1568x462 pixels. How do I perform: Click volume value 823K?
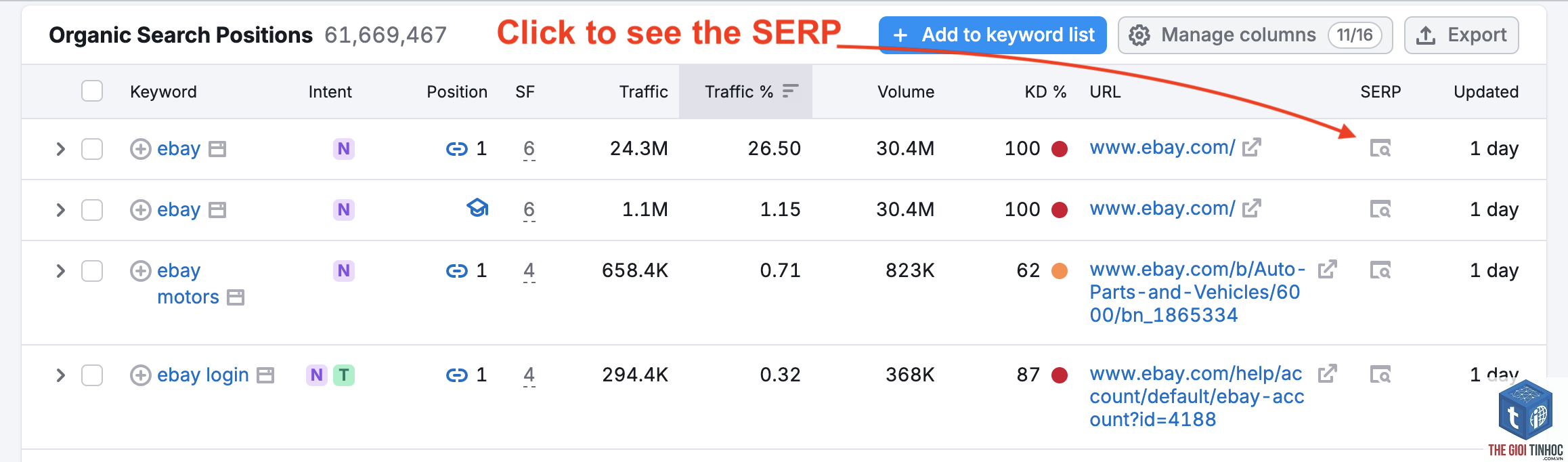[x=910, y=271]
